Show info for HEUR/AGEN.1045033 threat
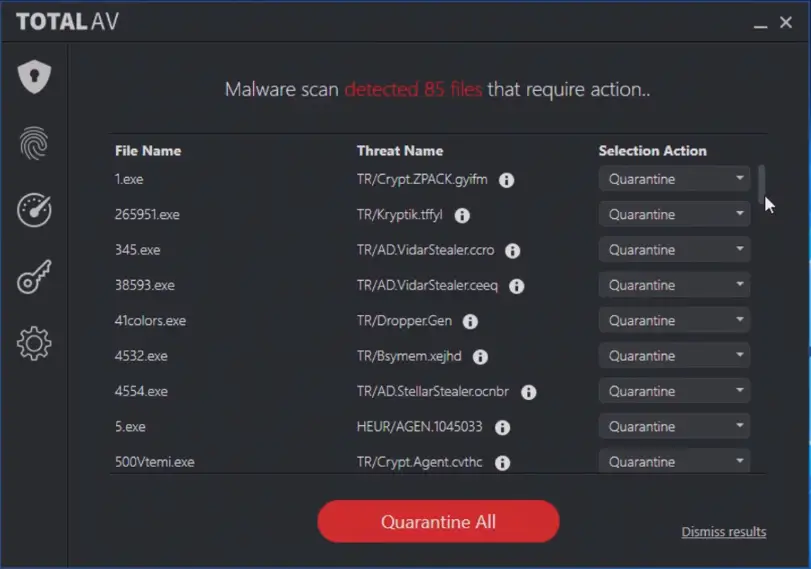Viewport: 811px width, 569px height. 502,427
